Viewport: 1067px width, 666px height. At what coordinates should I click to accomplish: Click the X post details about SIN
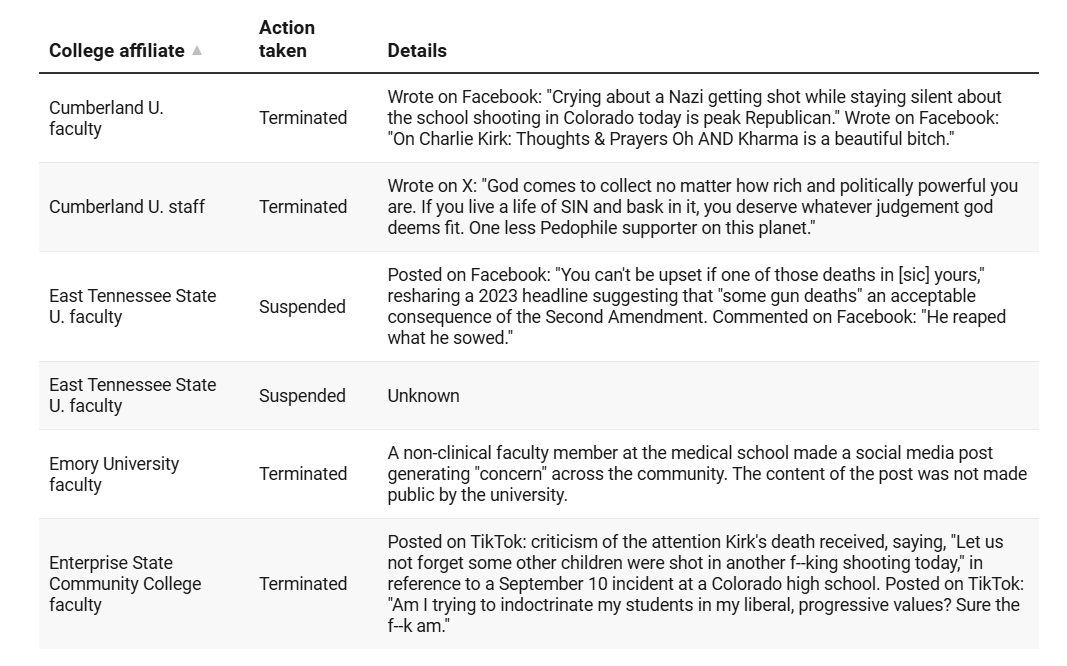coord(703,207)
